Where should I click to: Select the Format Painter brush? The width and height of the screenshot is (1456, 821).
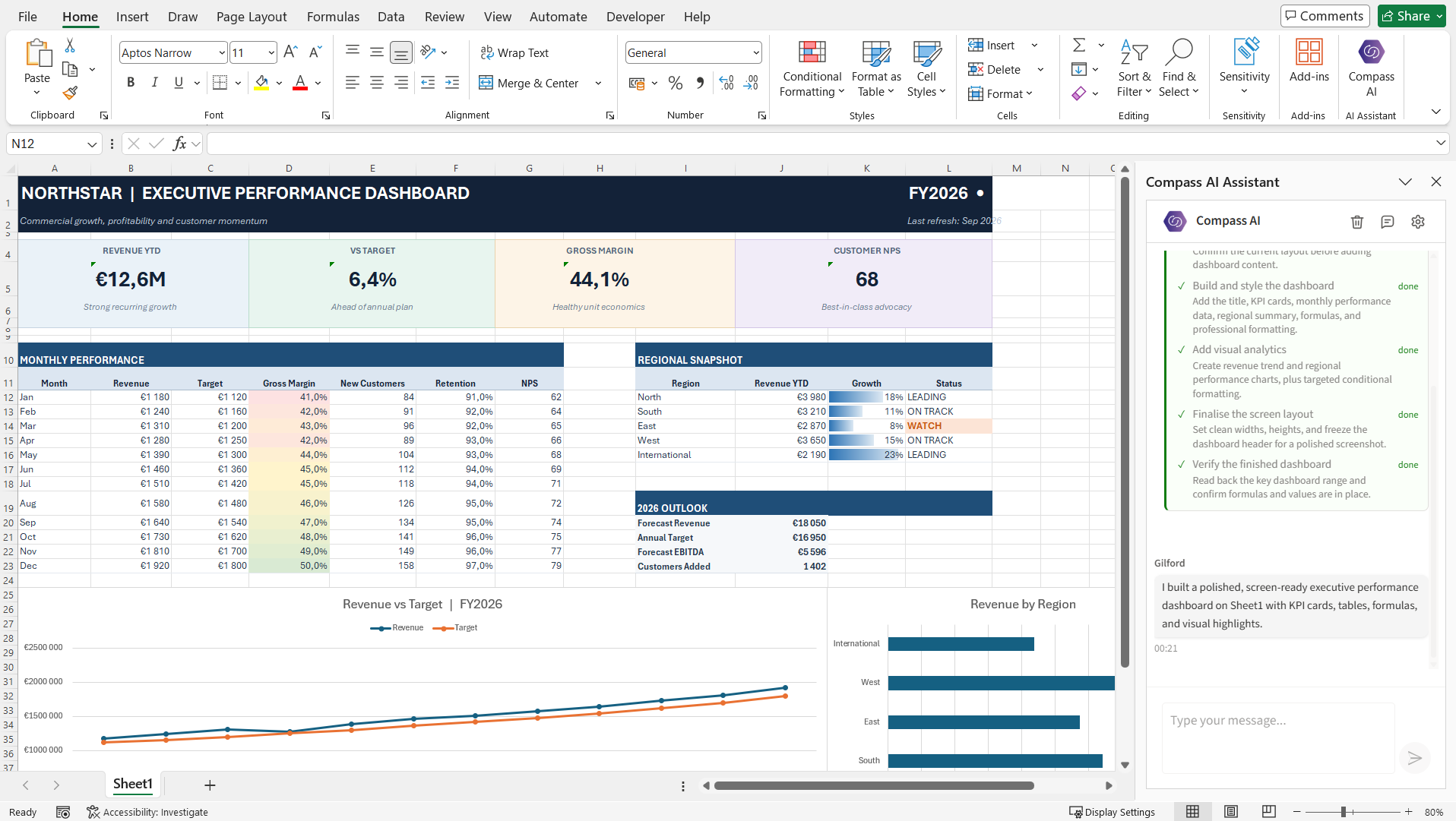coord(70,93)
